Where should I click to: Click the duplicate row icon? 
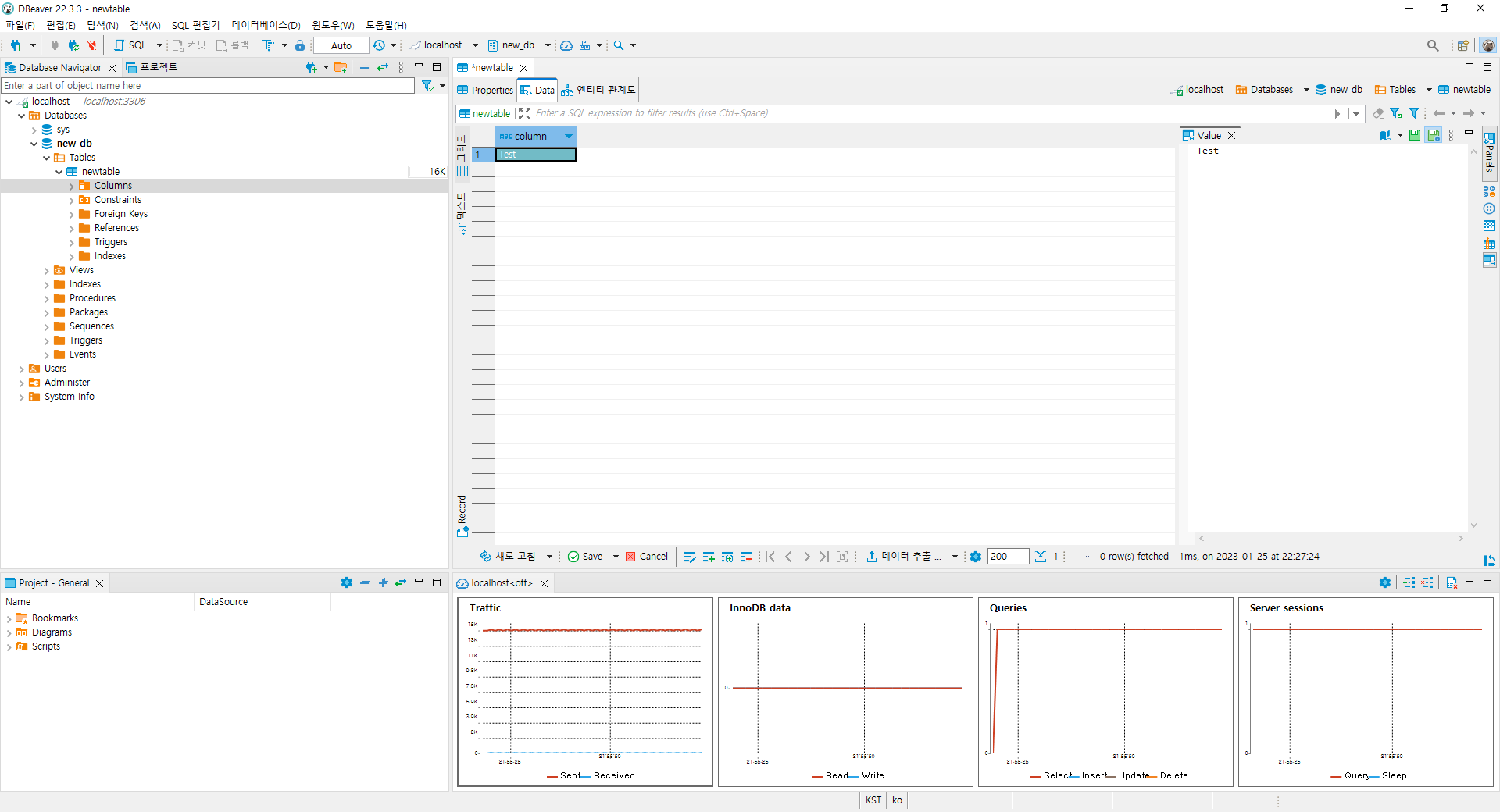coord(727,557)
